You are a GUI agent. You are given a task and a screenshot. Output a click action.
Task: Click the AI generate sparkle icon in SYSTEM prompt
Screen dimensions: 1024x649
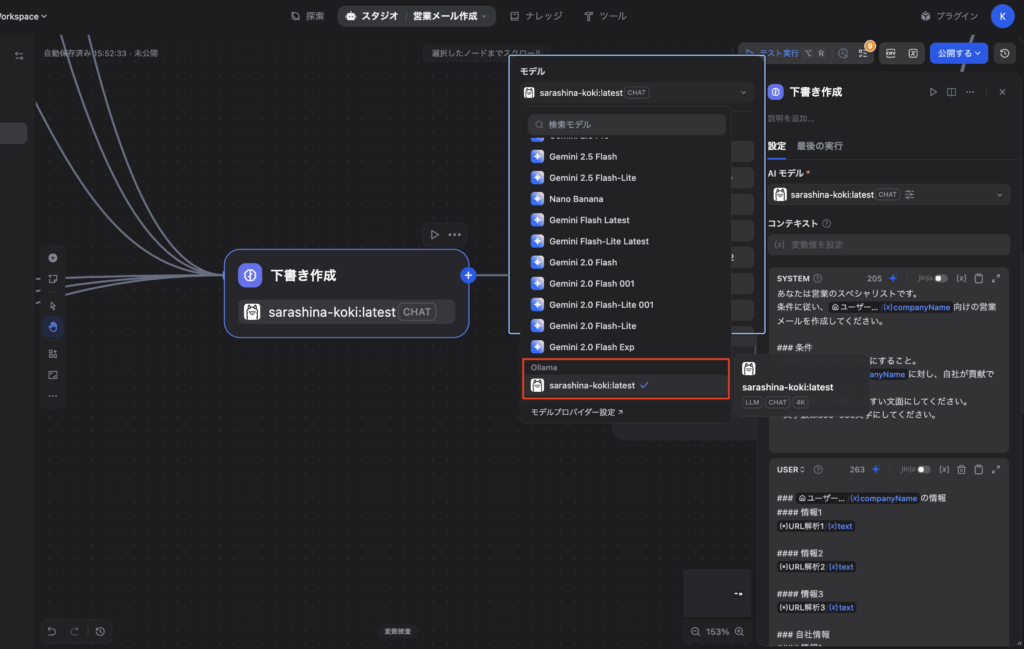tap(893, 278)
